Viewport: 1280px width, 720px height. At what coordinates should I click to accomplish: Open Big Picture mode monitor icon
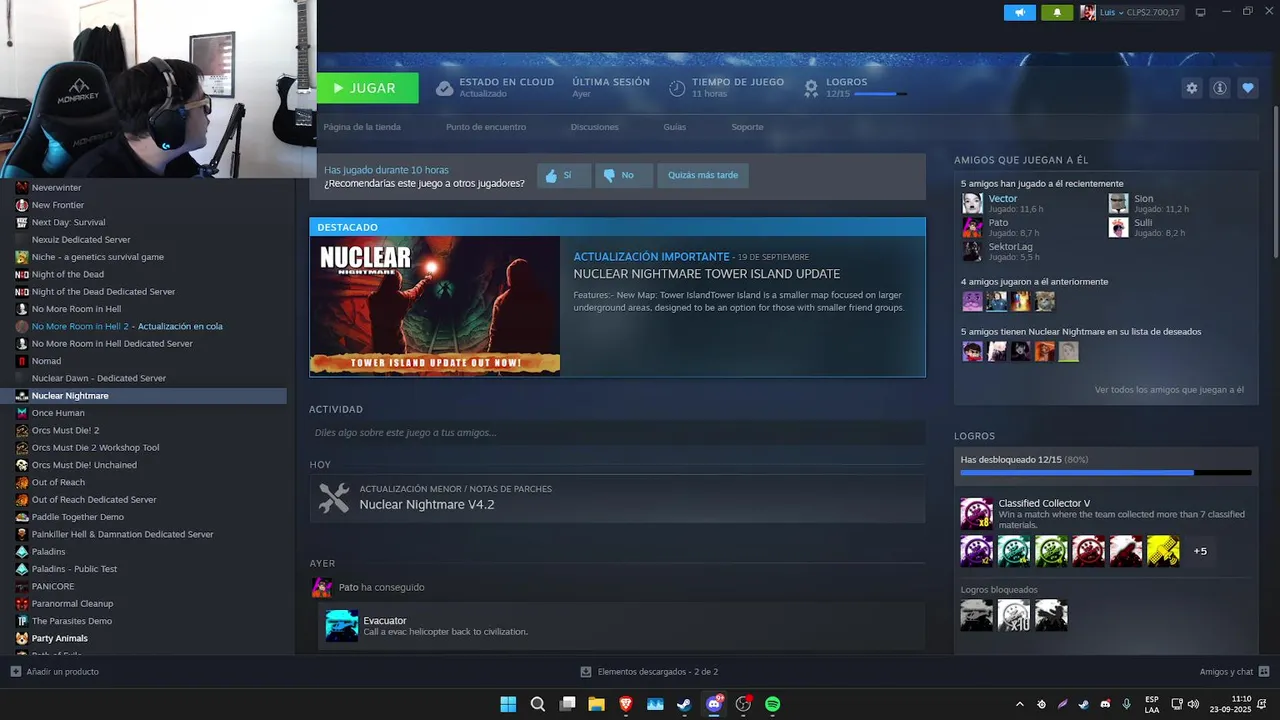[x=1200, y=12]
